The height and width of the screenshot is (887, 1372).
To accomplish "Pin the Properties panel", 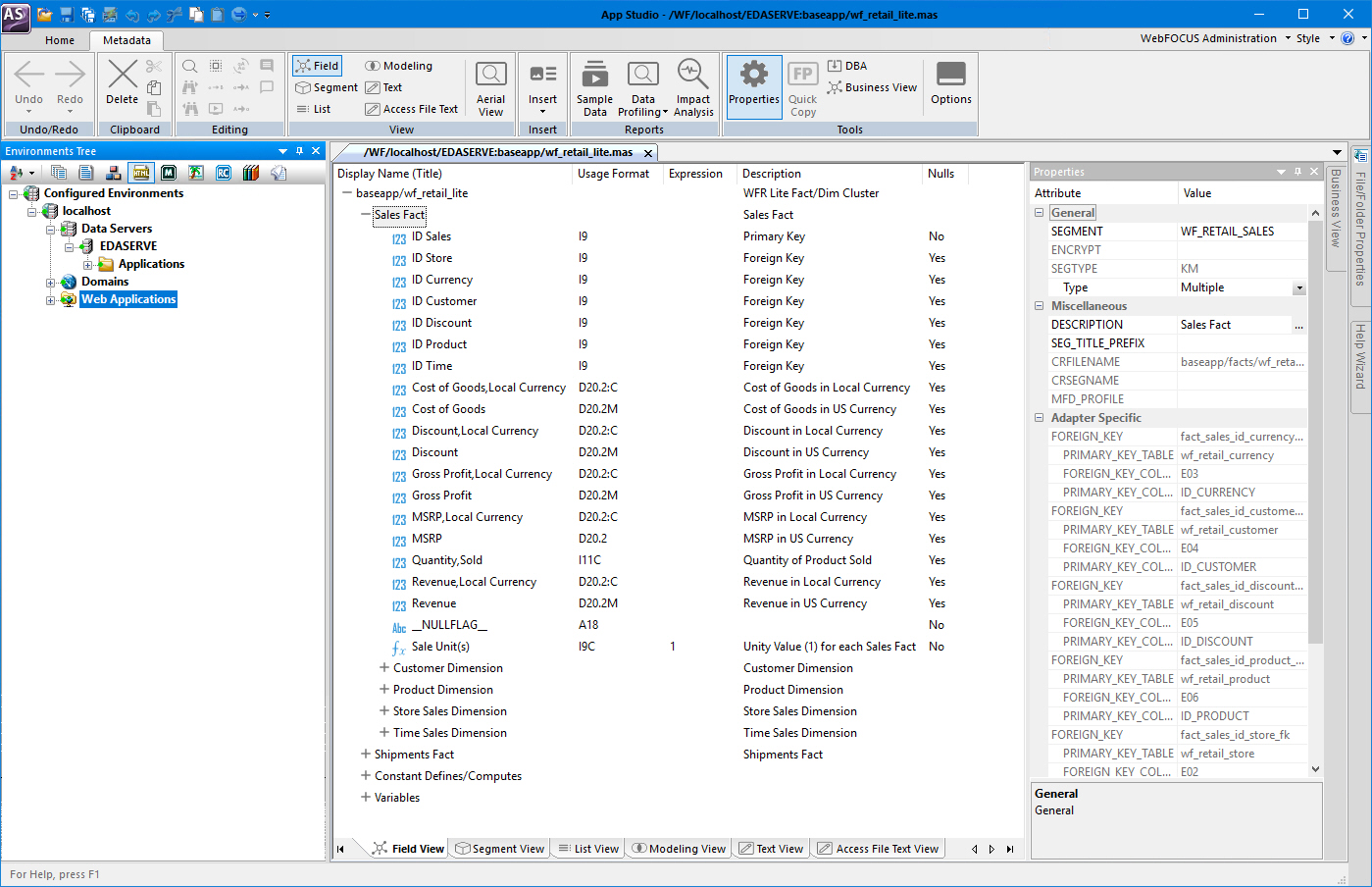I will (x=1297, y=172).
